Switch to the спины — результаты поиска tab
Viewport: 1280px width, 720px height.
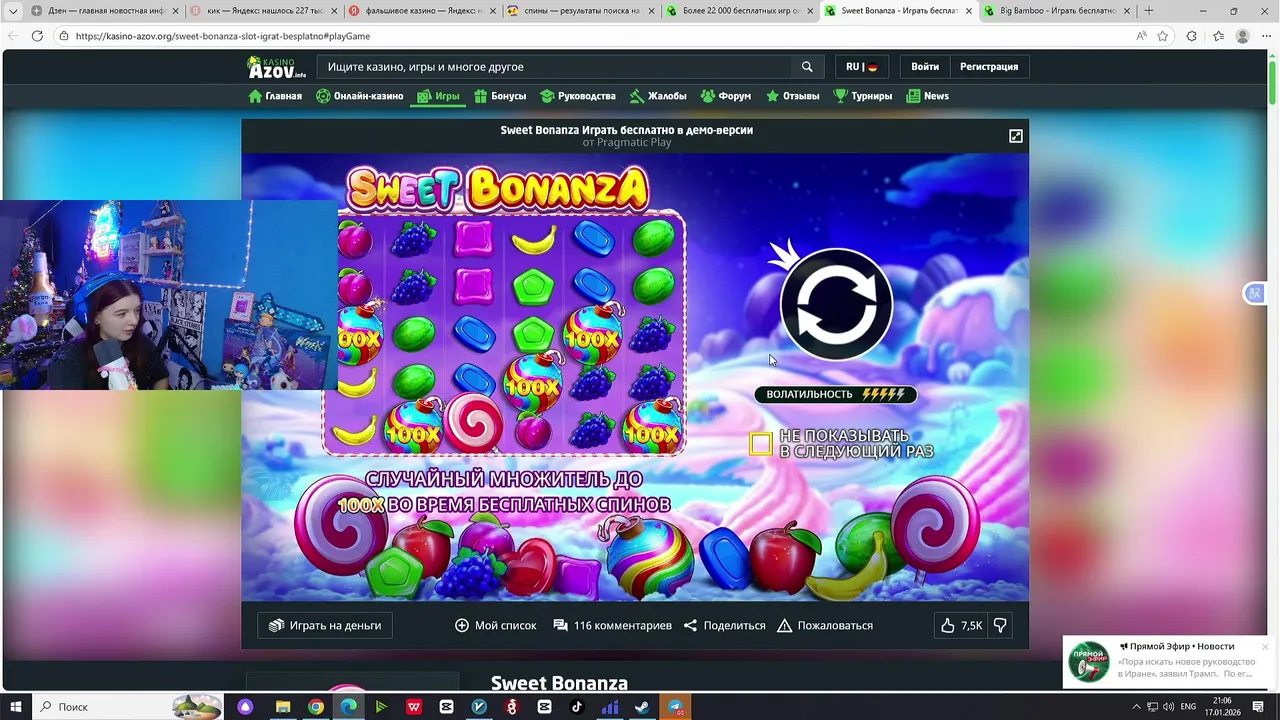click(x=582, y=11)
